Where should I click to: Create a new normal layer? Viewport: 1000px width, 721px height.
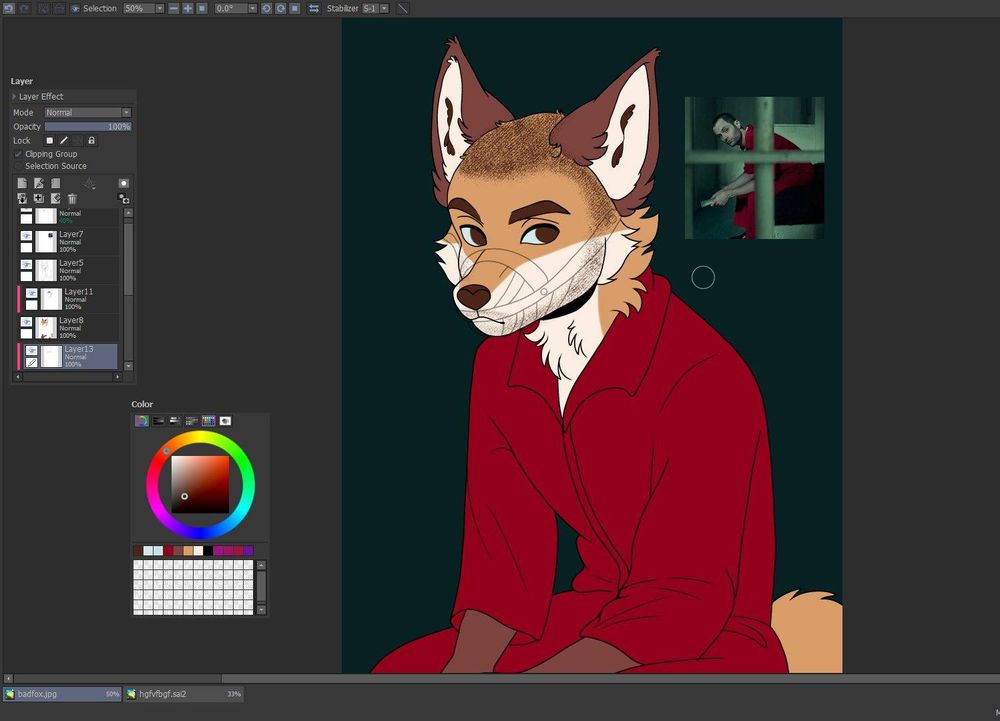tap(22, 183)
